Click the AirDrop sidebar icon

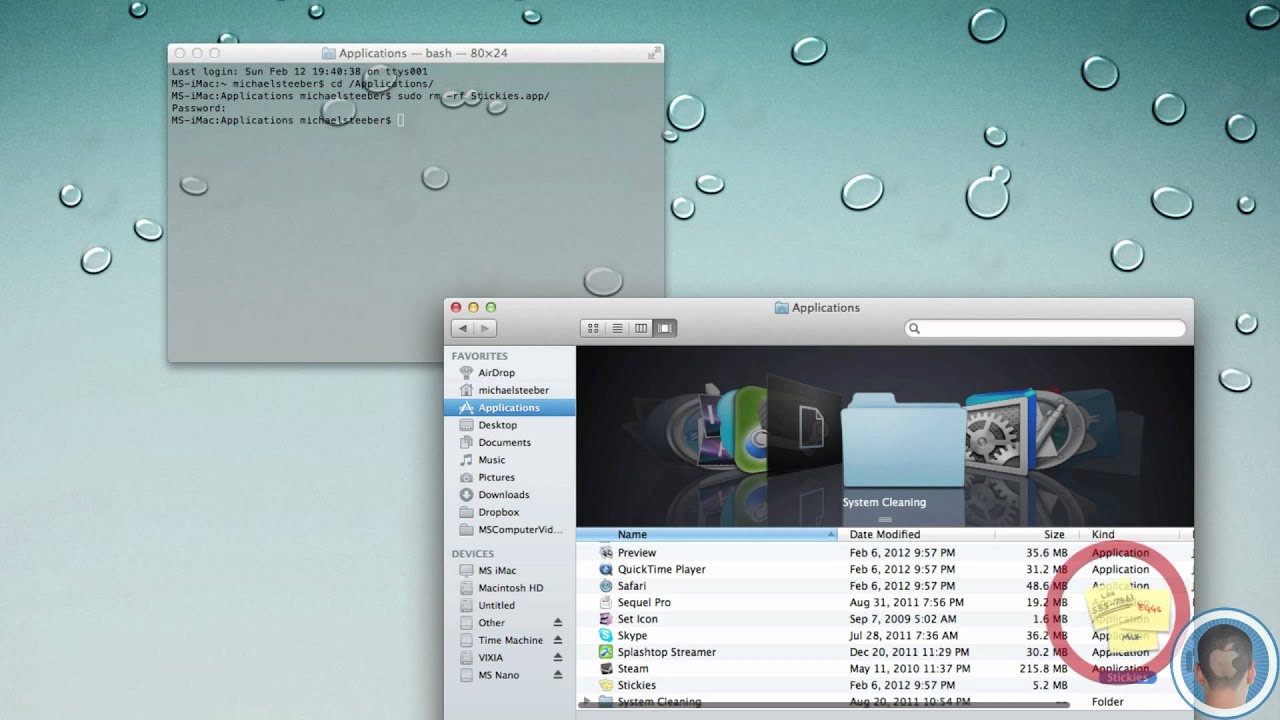(x=466, y=373)
